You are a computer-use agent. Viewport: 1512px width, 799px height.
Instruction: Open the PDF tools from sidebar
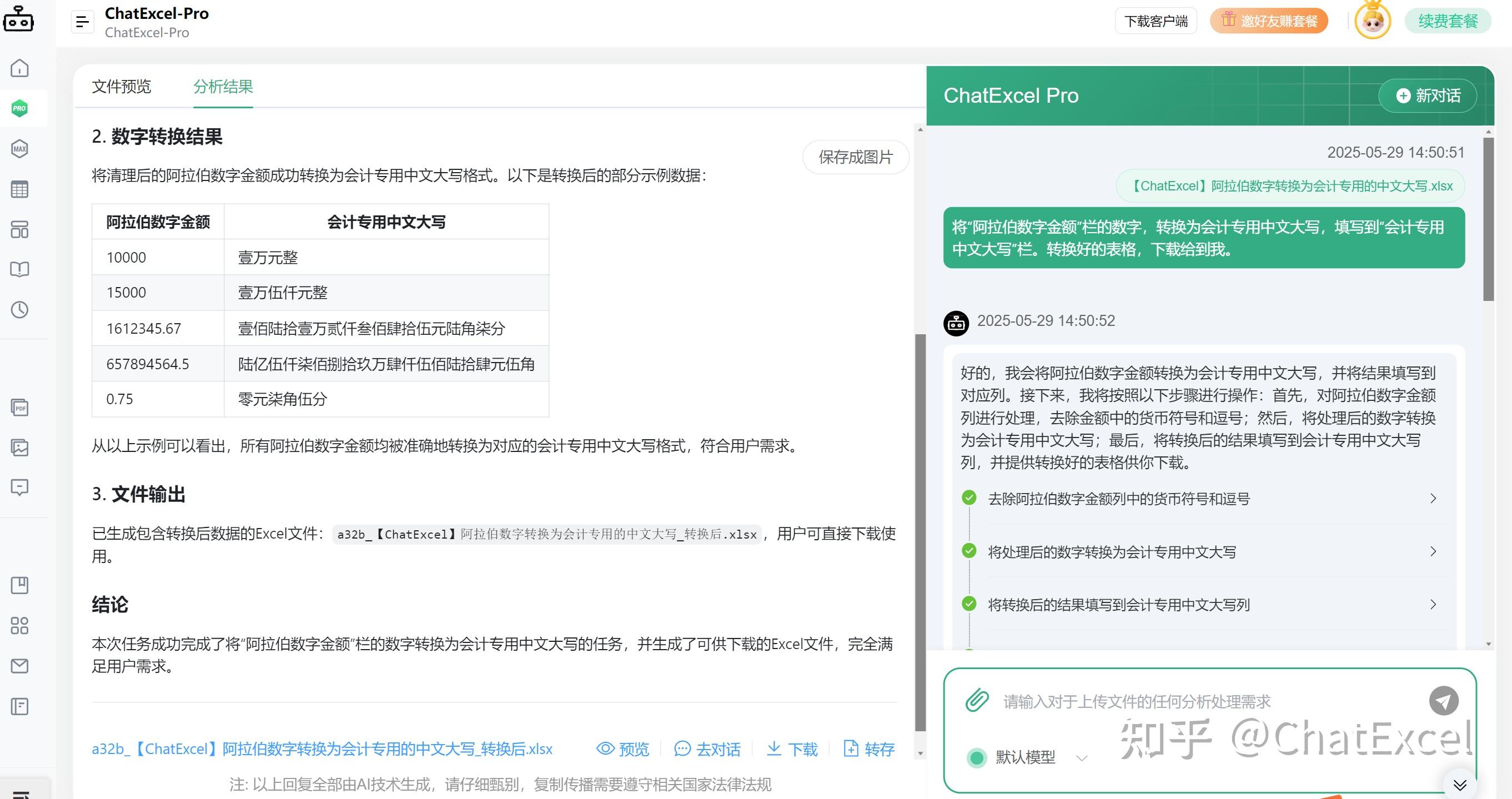[19, 407]
